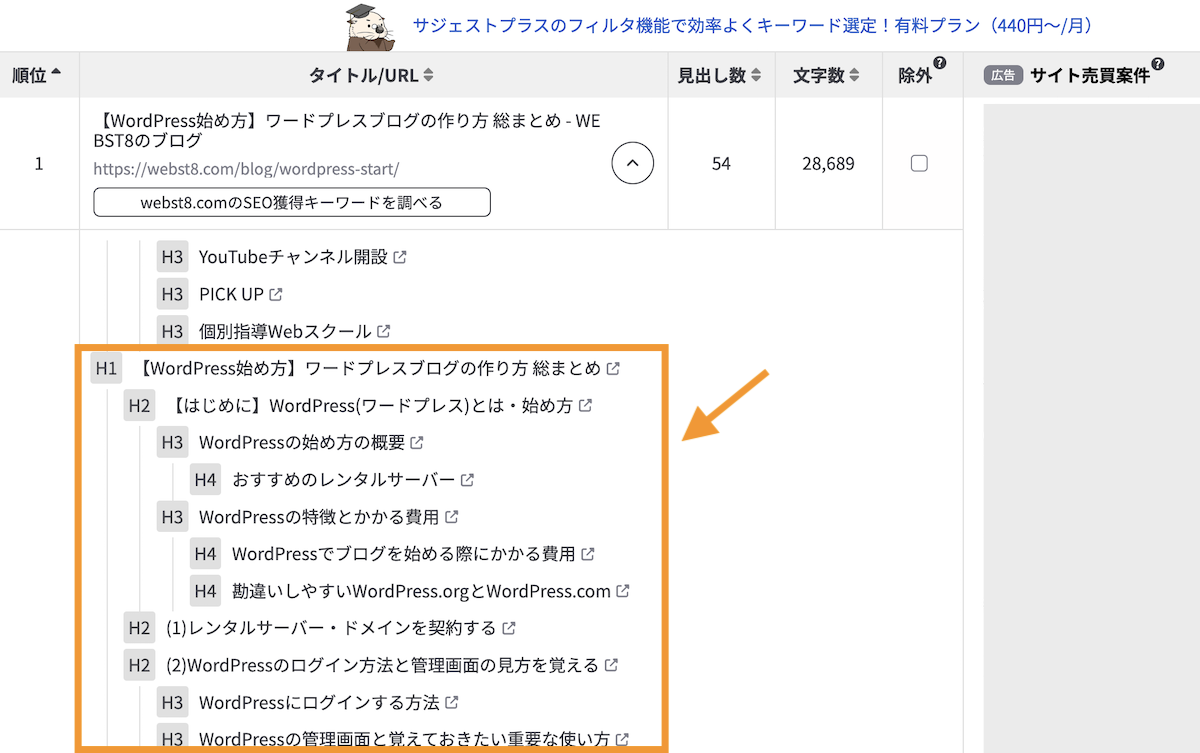Collapse the headings list with chevron button

[632, 164]
